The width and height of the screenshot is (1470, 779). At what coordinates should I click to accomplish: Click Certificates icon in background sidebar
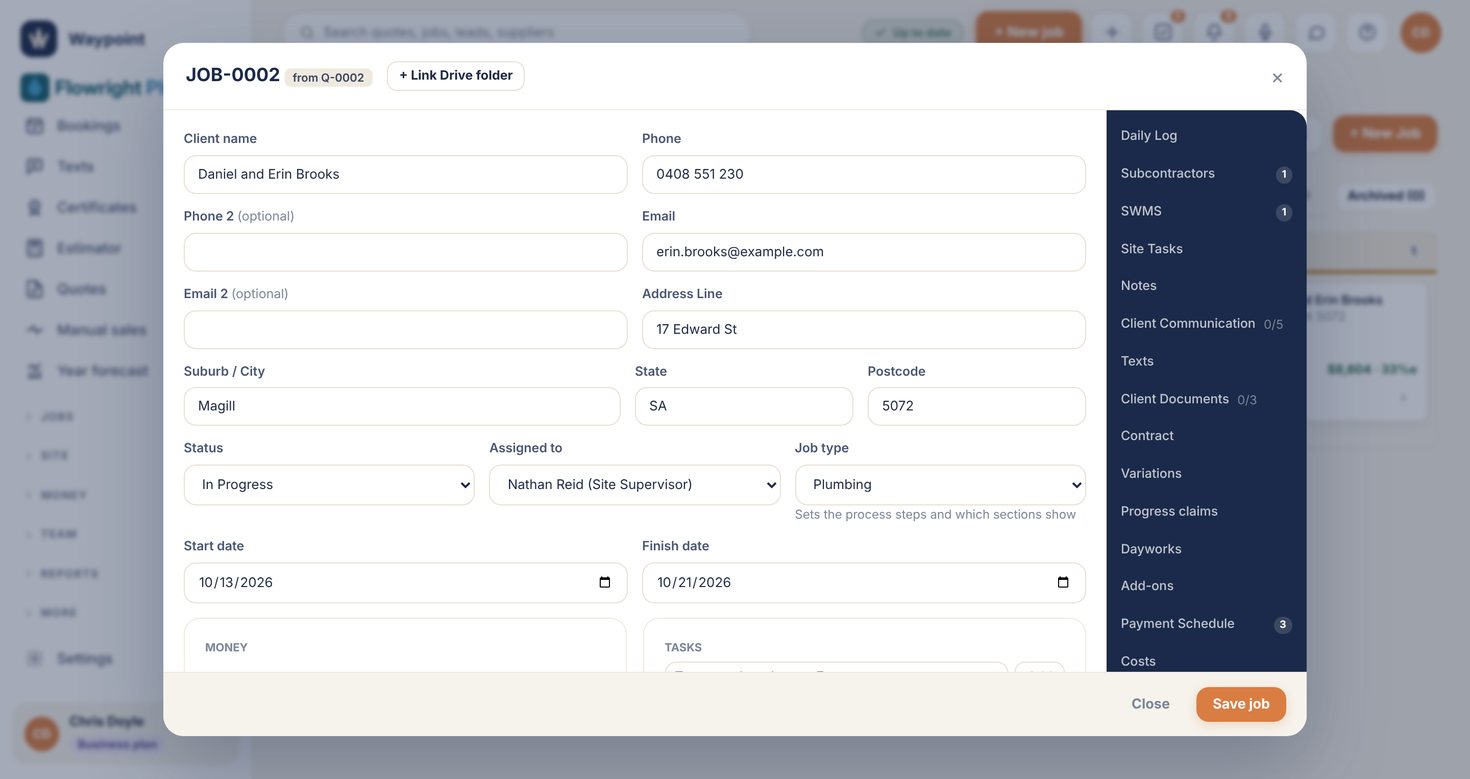tap(35, 207)
